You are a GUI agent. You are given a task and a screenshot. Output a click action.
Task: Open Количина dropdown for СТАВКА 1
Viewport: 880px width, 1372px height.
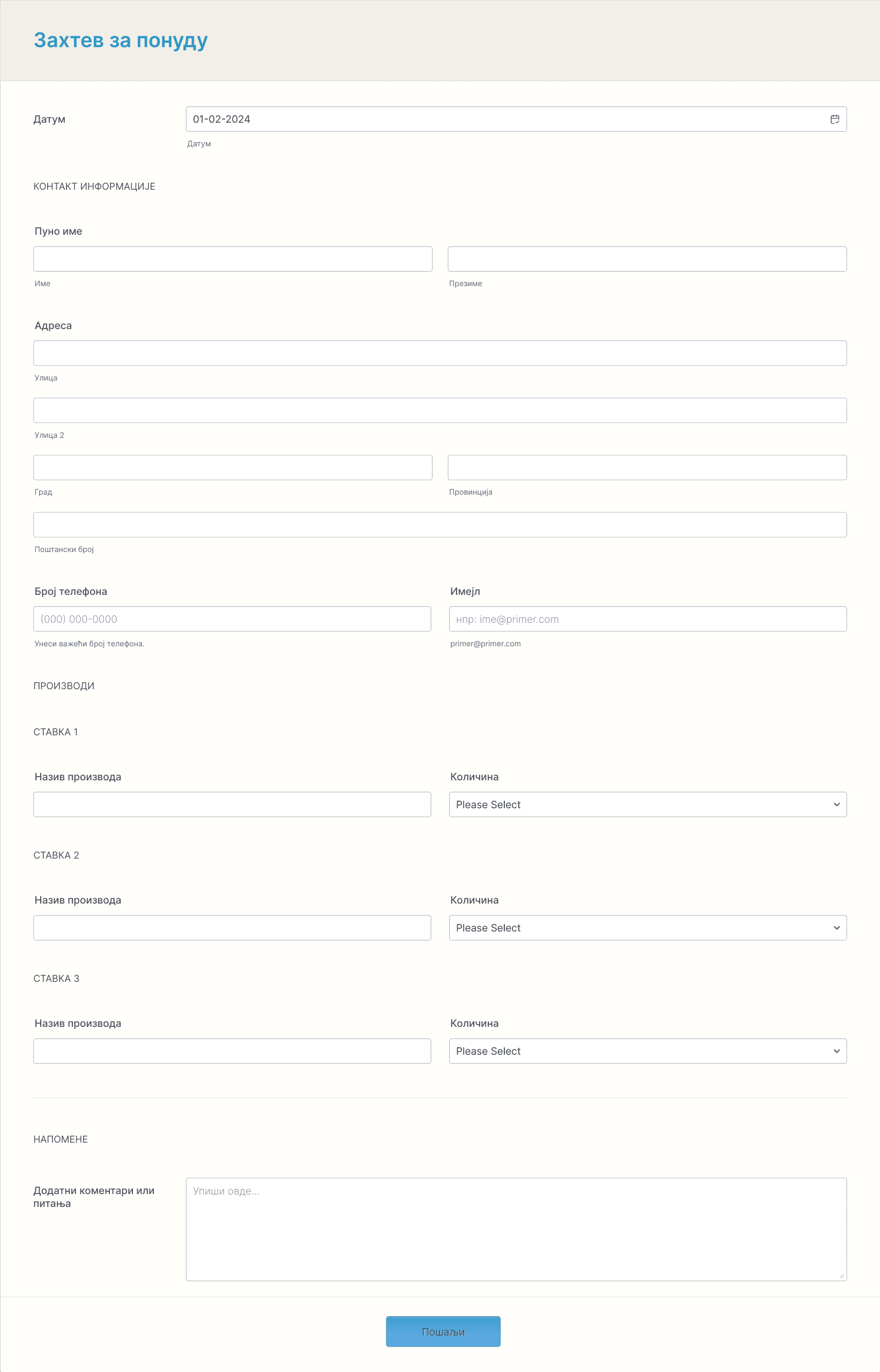pyautogui.click(x=647, y=804)
